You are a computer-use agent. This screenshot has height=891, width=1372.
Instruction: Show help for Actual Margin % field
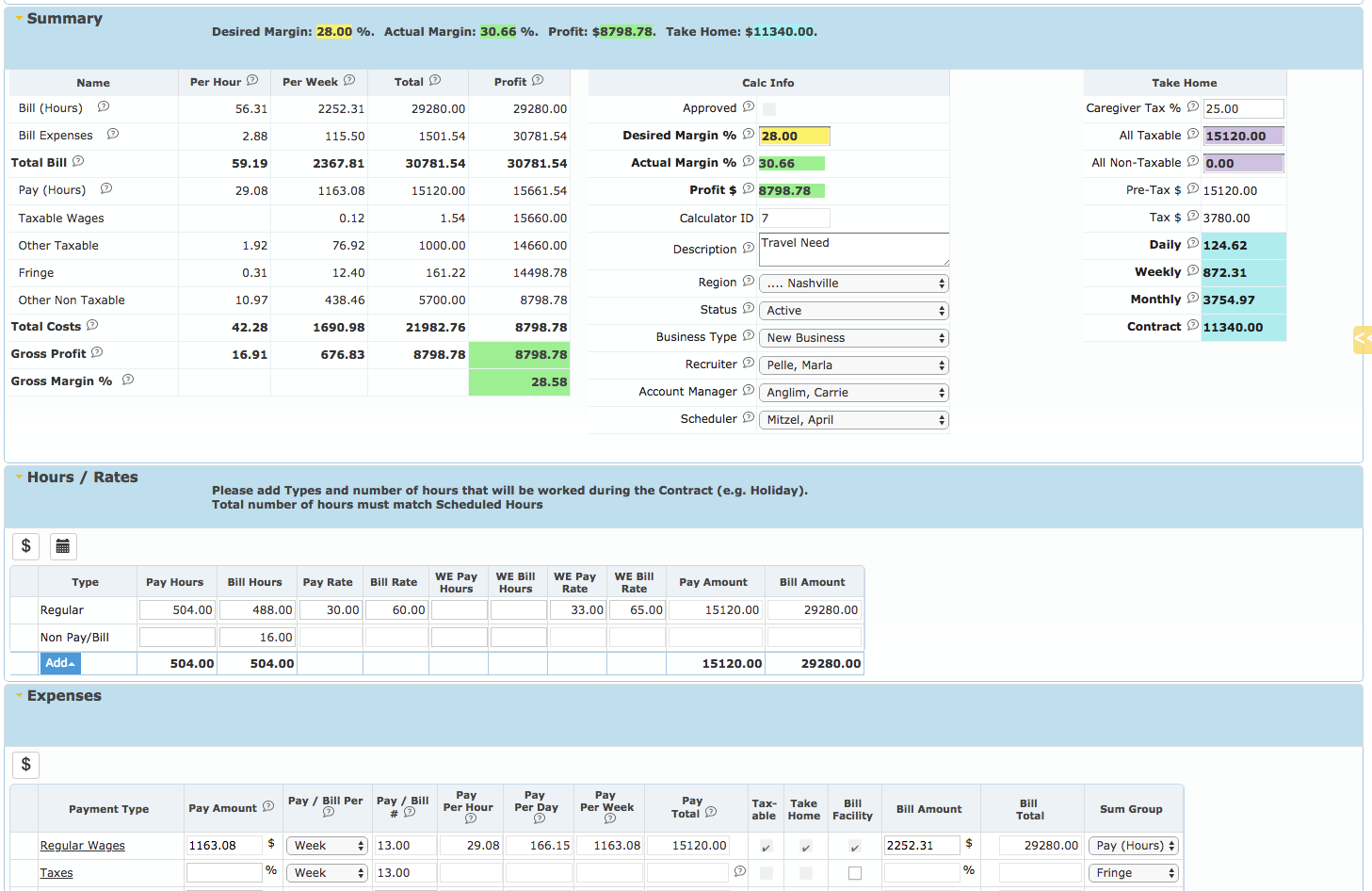[749, 162]
